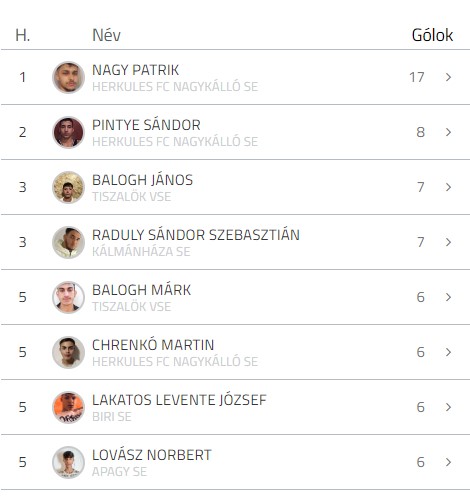Select Balogh Márk's avatar image
This screenshot has width=470, height=499.
click(x=68, y=297)
